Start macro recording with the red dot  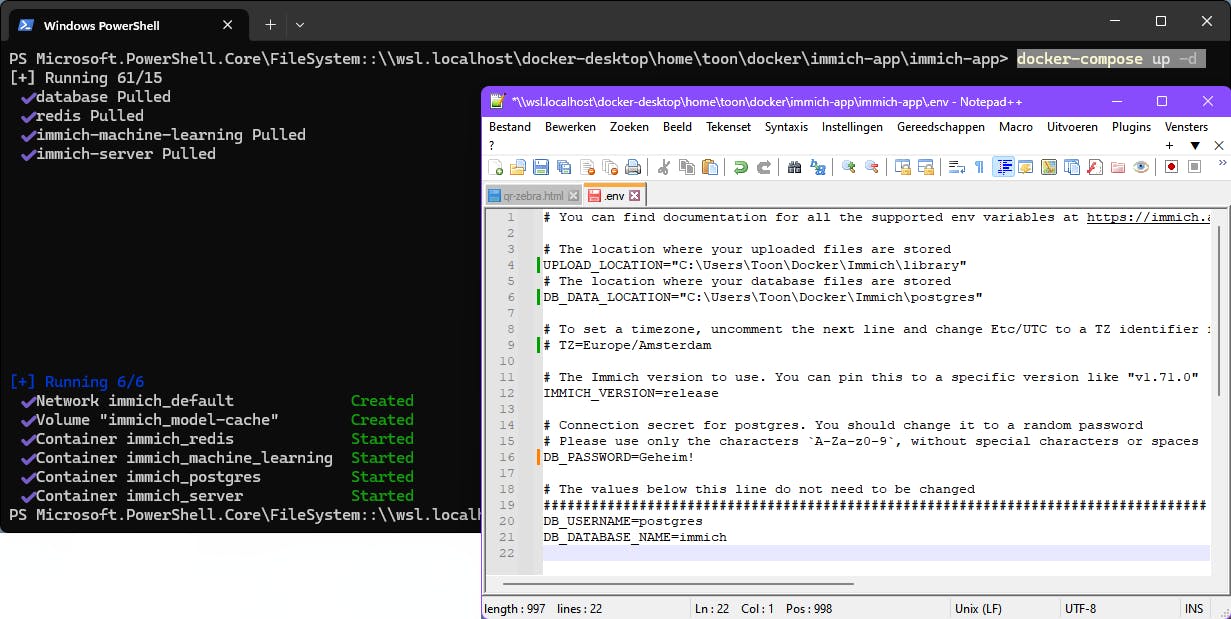point(1171,167)
